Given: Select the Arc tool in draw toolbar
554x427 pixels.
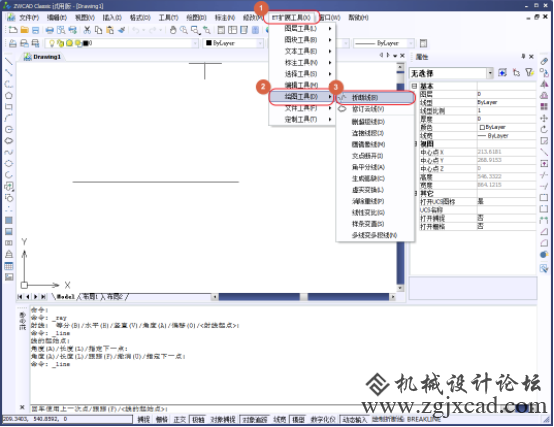Looking at the screenshot, I should click(9, 118).
